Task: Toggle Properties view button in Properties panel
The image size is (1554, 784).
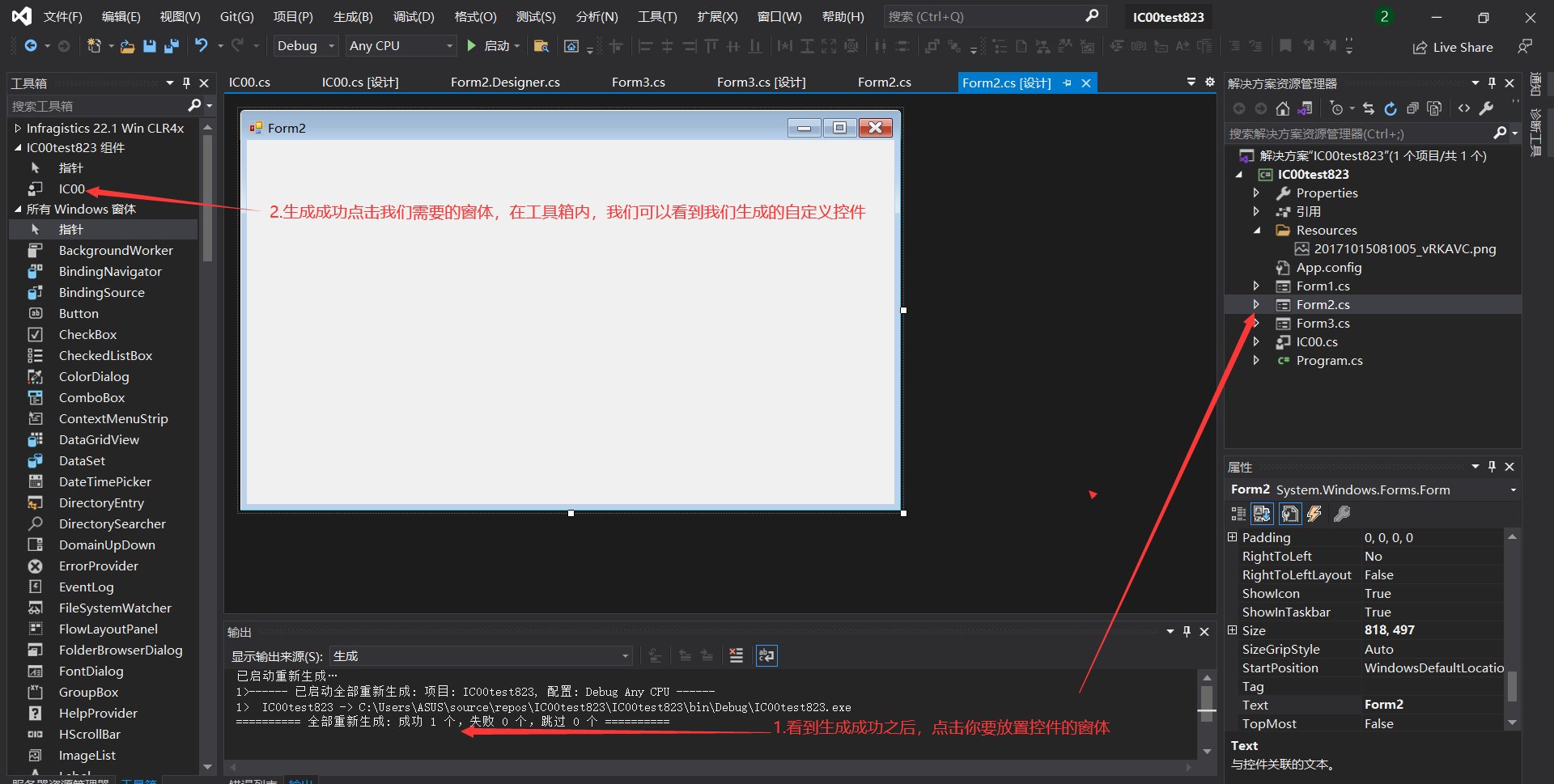Action: pyautogui.click(x=1290, y=514)
